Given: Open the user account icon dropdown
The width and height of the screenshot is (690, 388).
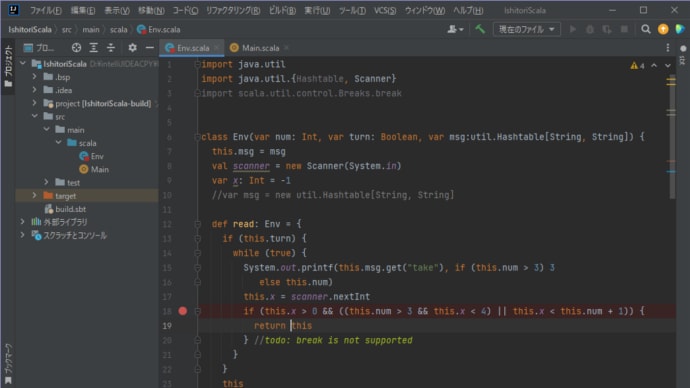Looking at the screenshot, I should pyautogui.click(x=455, y=29).
